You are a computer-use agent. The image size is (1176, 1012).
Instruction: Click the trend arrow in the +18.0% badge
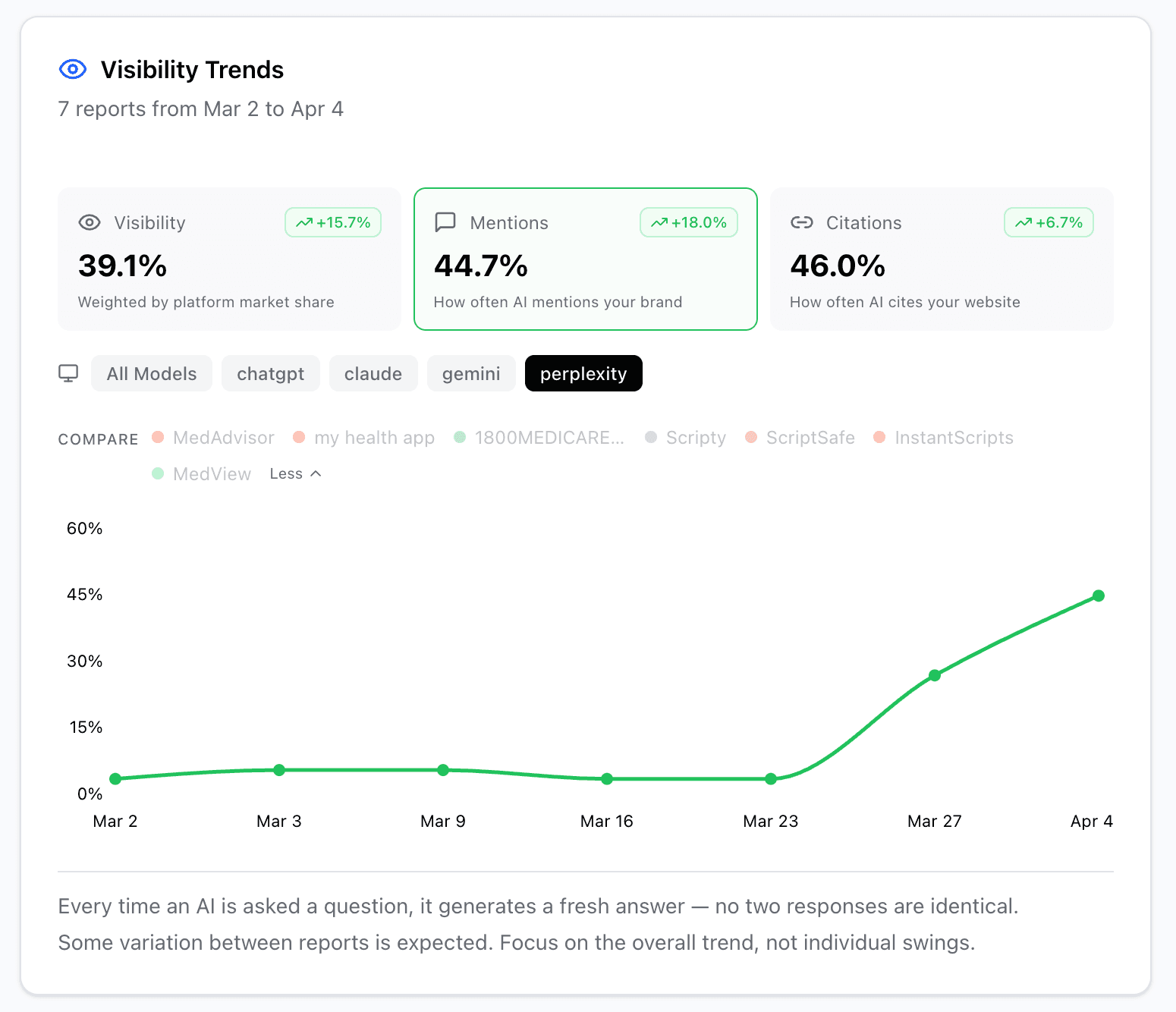coord(661,222)
